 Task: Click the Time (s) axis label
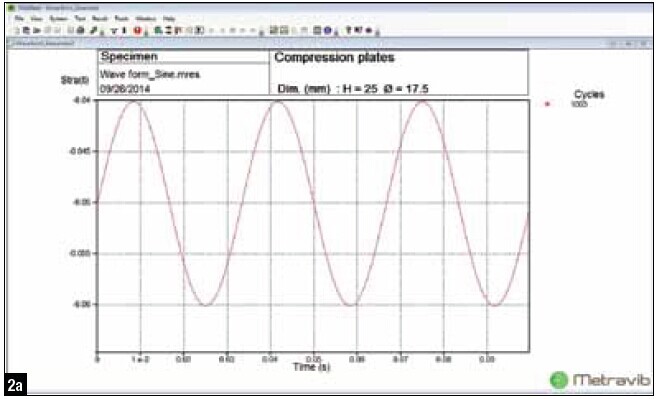pyautogui.click(x=311, y=367)
